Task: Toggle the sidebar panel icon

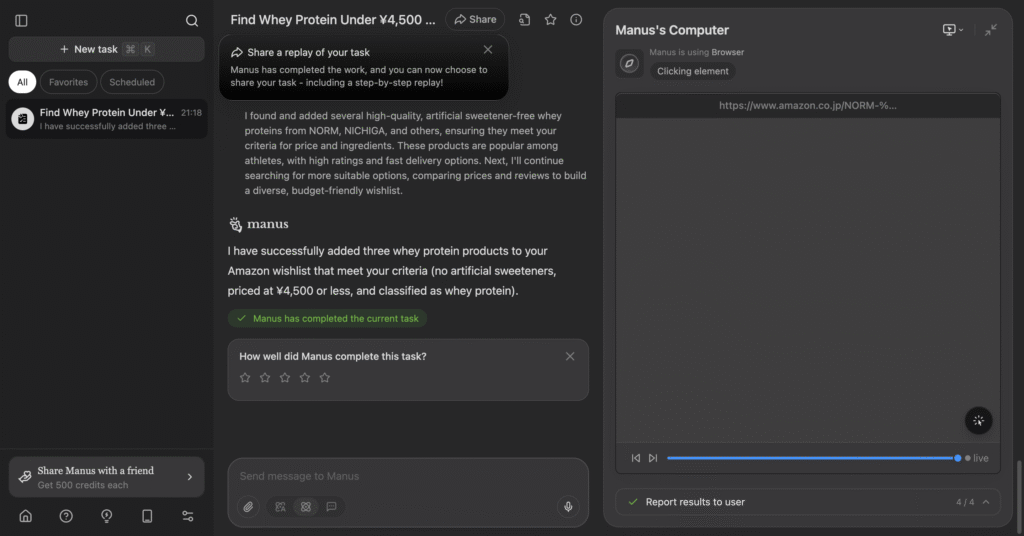Action: 22,21
